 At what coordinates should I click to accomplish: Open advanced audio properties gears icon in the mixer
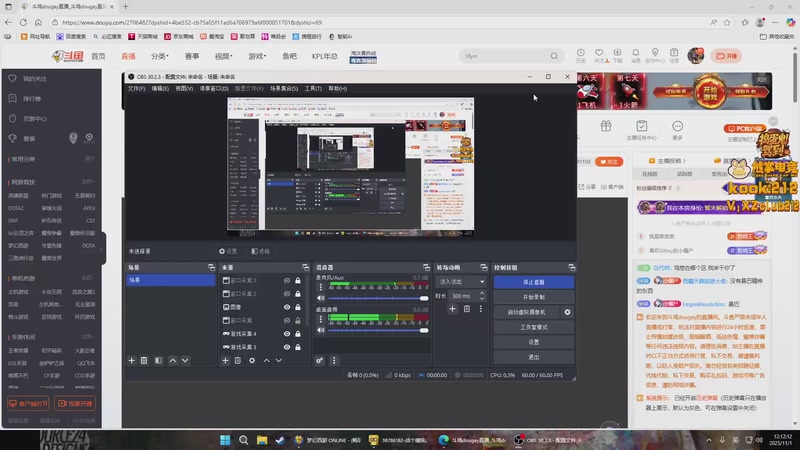pos(319,360)
